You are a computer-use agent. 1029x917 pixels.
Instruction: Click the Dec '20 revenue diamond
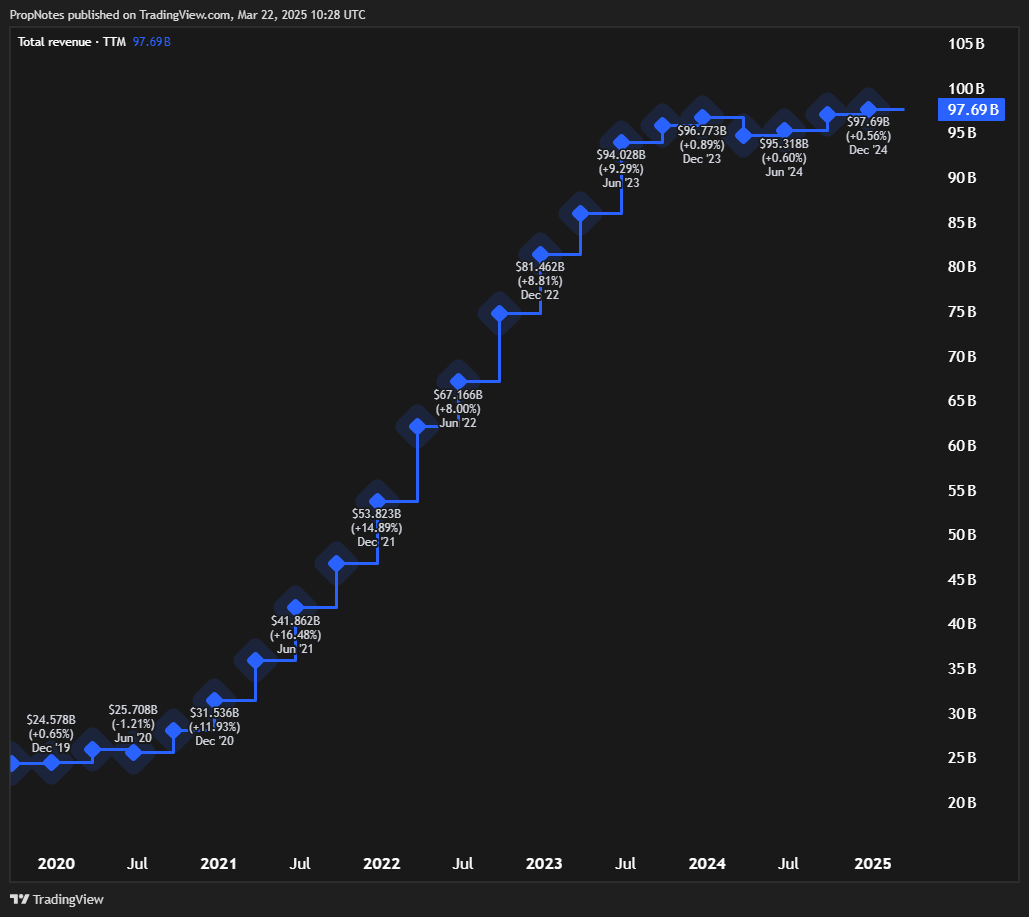pyautogui.click(x=212, y=700)
